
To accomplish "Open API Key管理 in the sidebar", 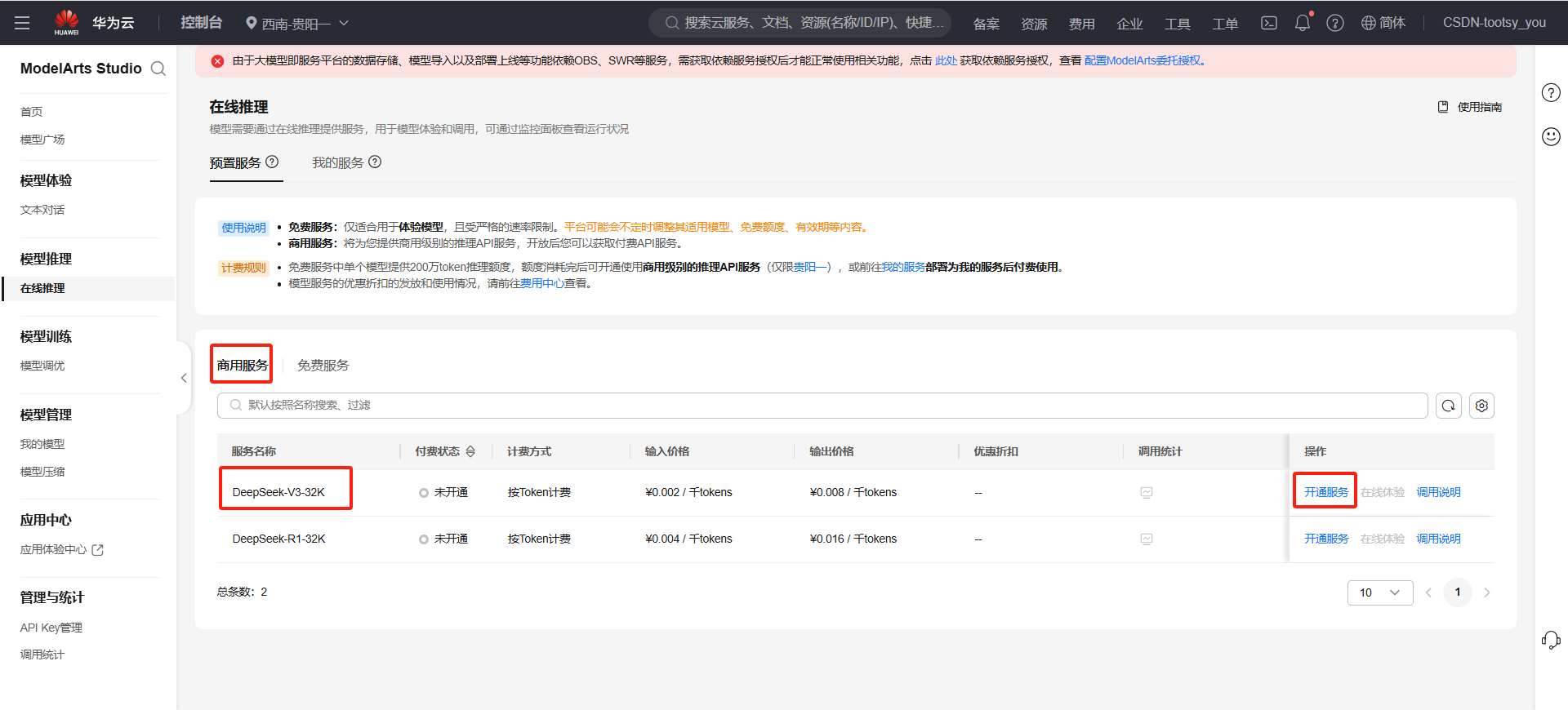I will (51, 628).
